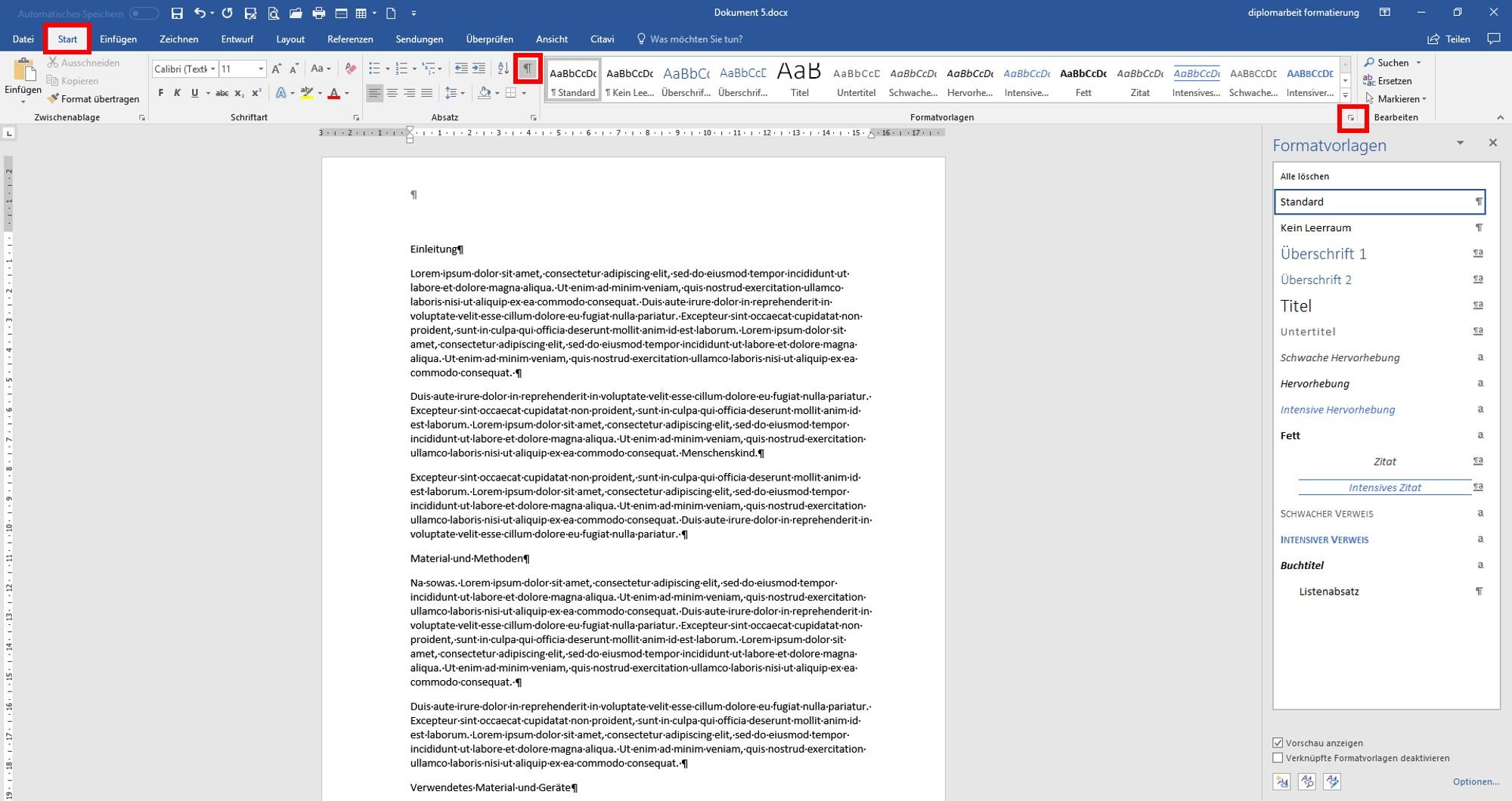
Task: Justify the paragraph text
Action: coord(427,93)
